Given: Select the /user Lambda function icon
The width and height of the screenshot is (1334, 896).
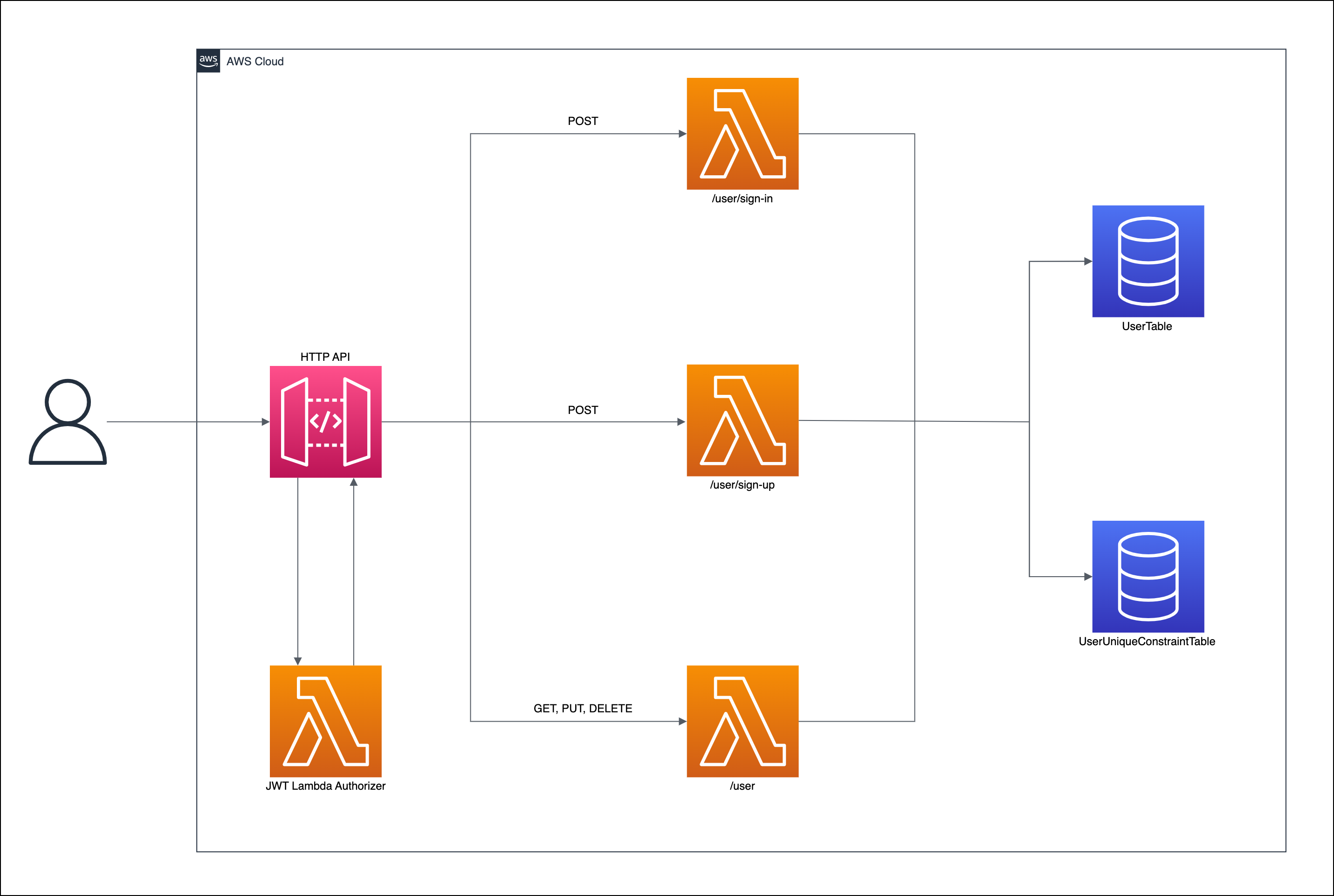Looking at the screenshot, I should click(x=742, y=721).
